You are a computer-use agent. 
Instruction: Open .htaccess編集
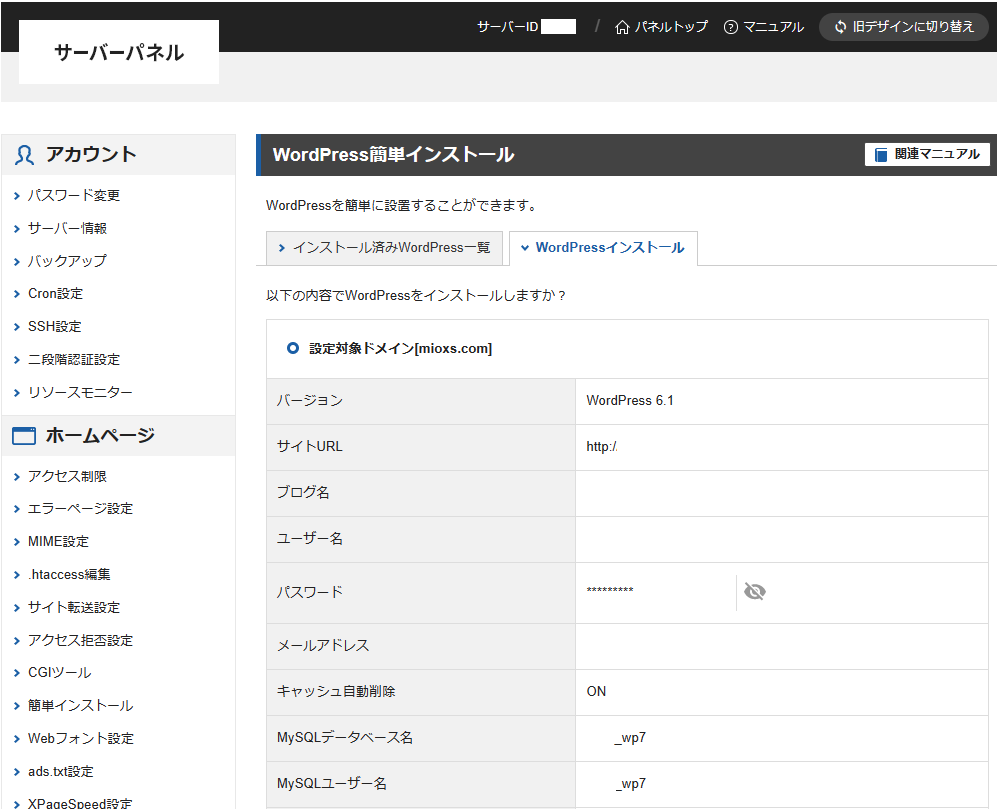coord(69,575)
